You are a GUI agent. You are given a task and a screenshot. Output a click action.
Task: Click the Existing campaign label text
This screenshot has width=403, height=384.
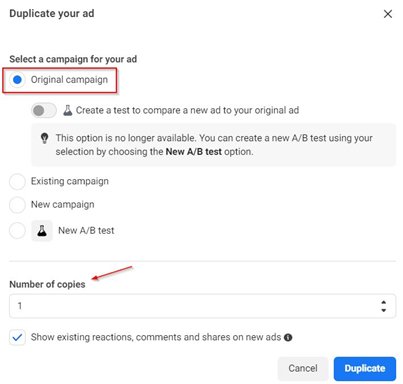pyautogui.click(x=70, y=182)
